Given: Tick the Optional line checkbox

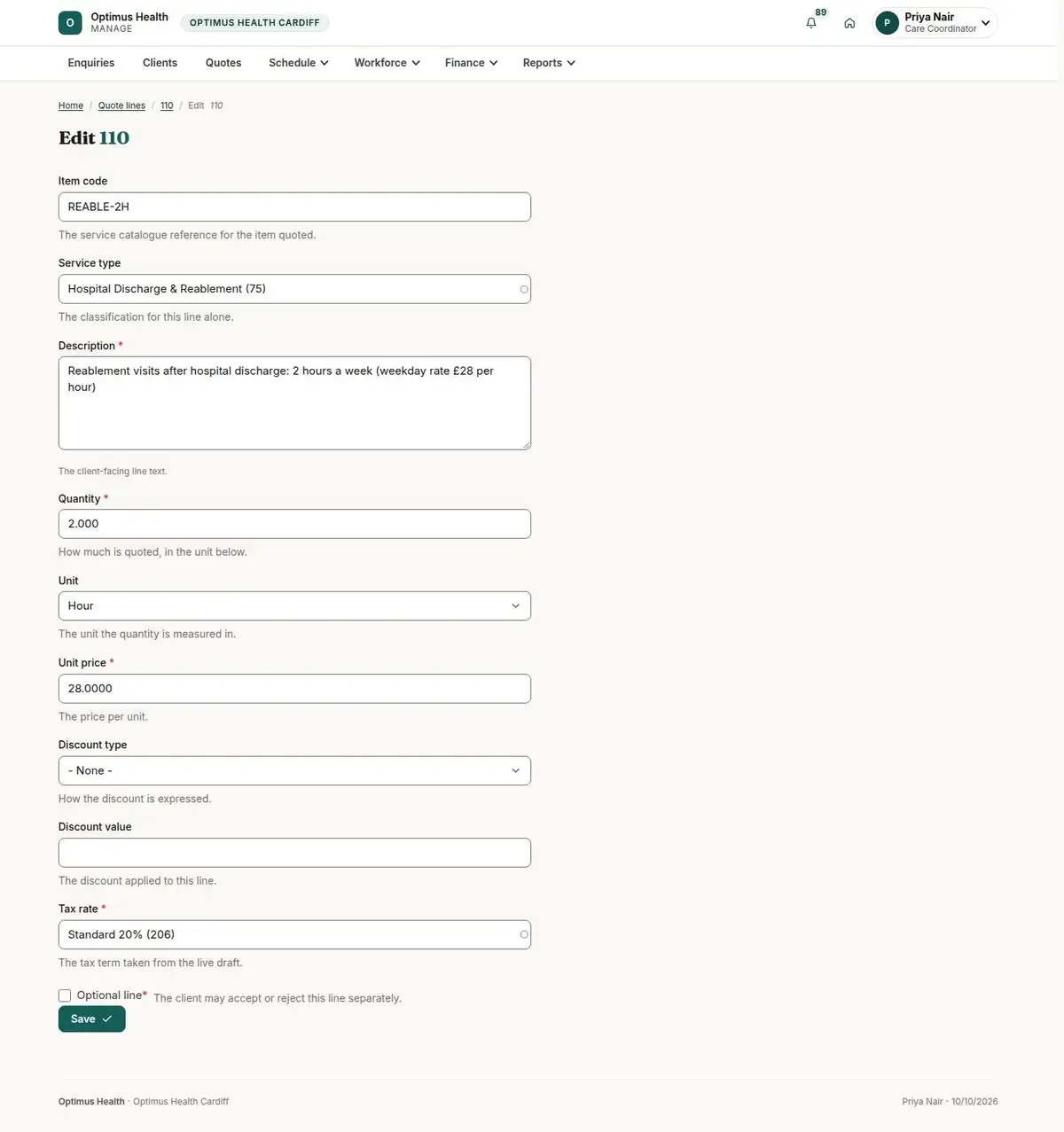Looking at the screenshot, I should (x=65, y=995).
